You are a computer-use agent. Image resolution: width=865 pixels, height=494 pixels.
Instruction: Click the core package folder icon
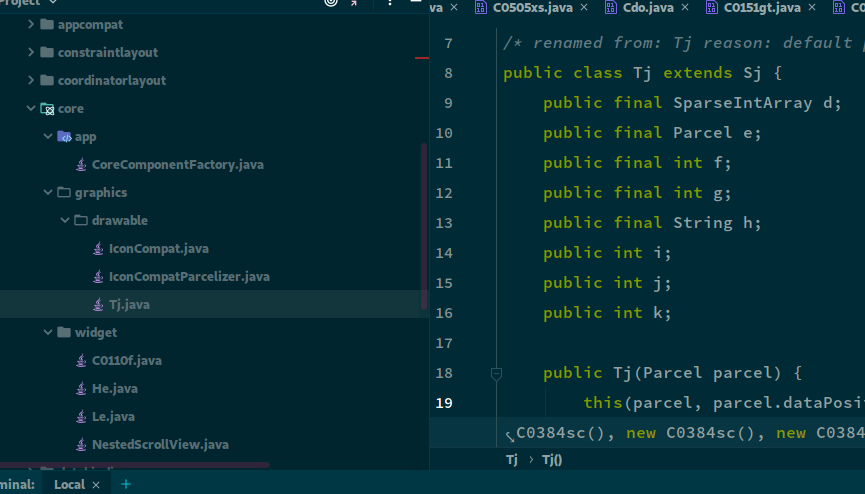47,109
